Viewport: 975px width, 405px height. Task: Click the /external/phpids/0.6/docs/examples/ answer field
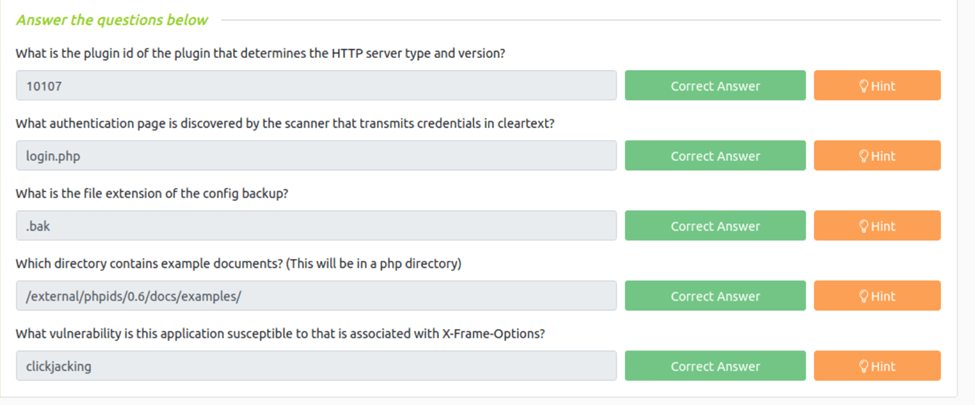click(316, 296)
